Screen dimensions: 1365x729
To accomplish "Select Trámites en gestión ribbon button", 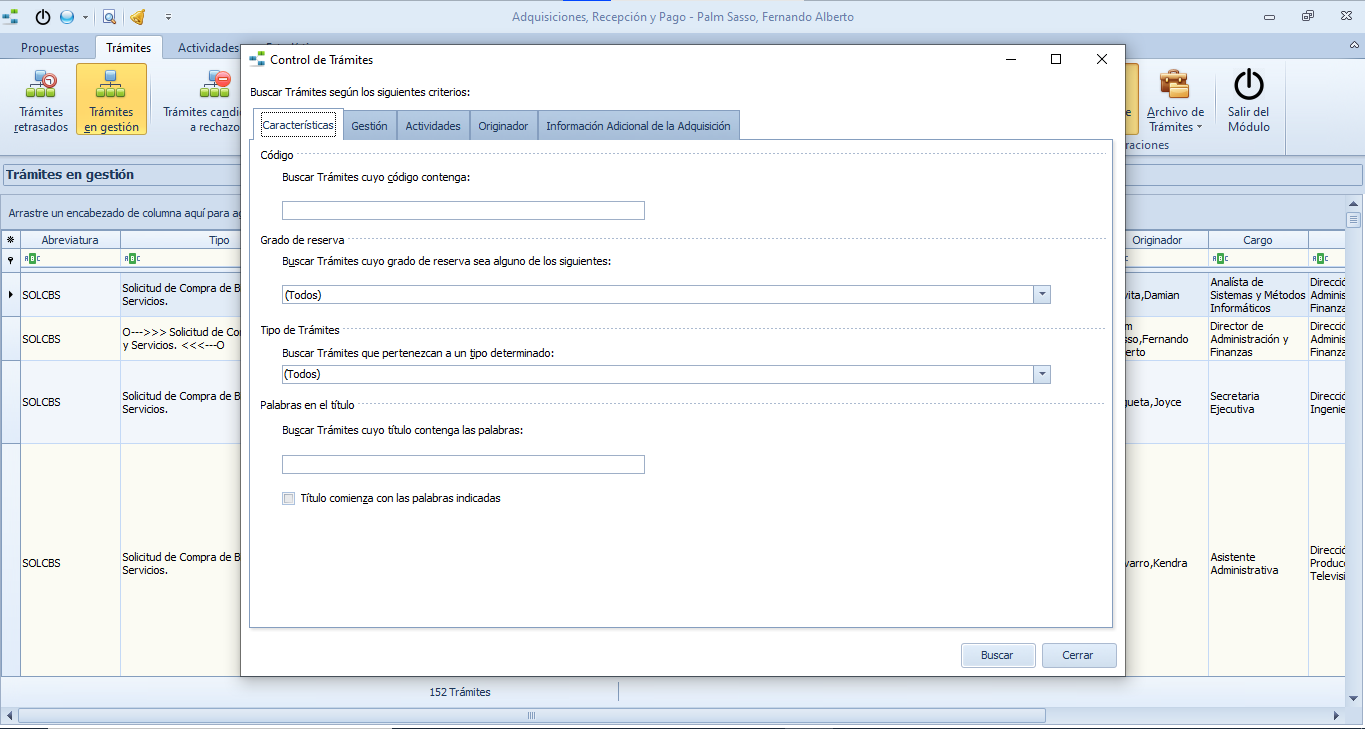I will 111,99.
